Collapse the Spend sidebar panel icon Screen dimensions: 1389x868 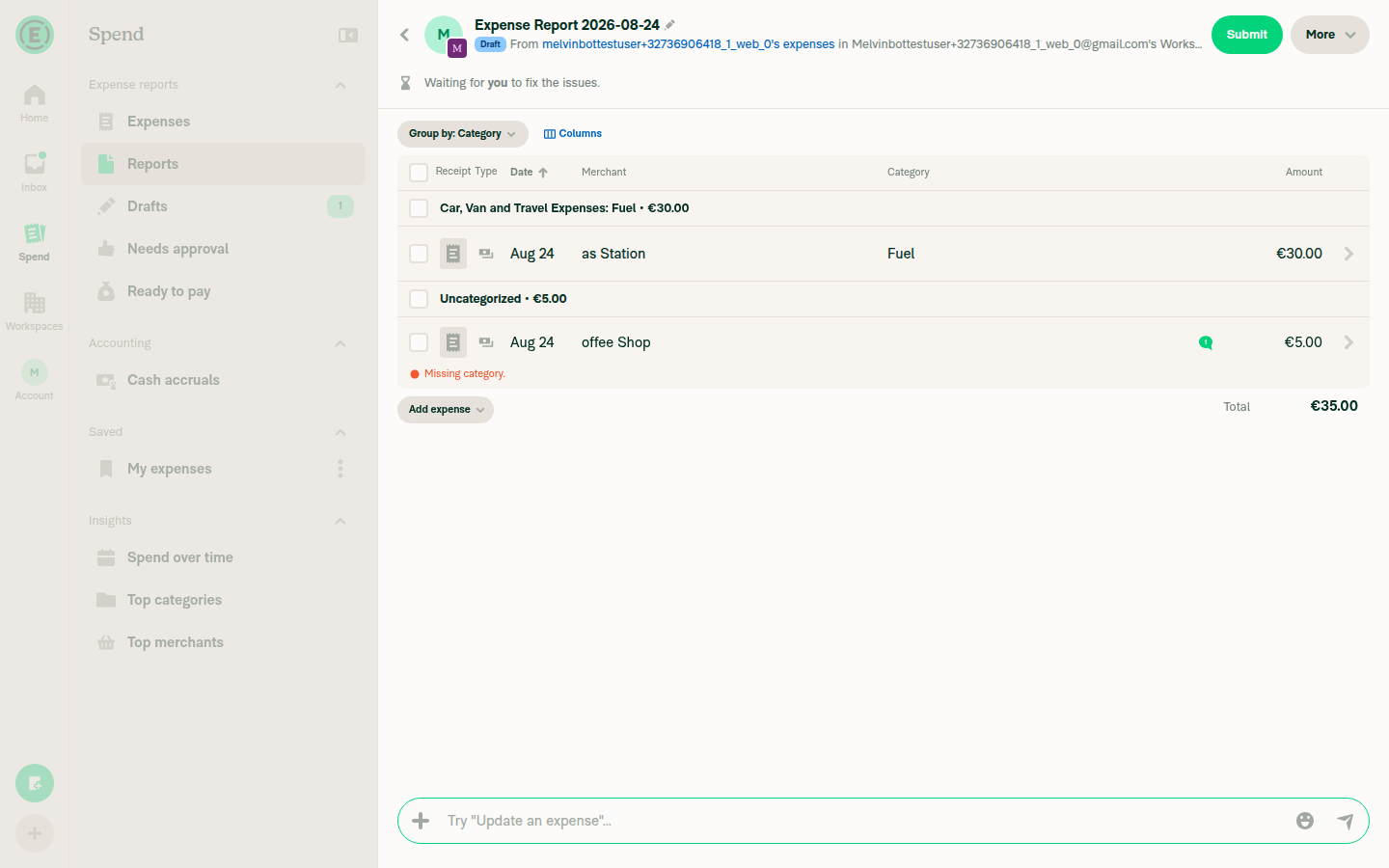click(348, 35)
